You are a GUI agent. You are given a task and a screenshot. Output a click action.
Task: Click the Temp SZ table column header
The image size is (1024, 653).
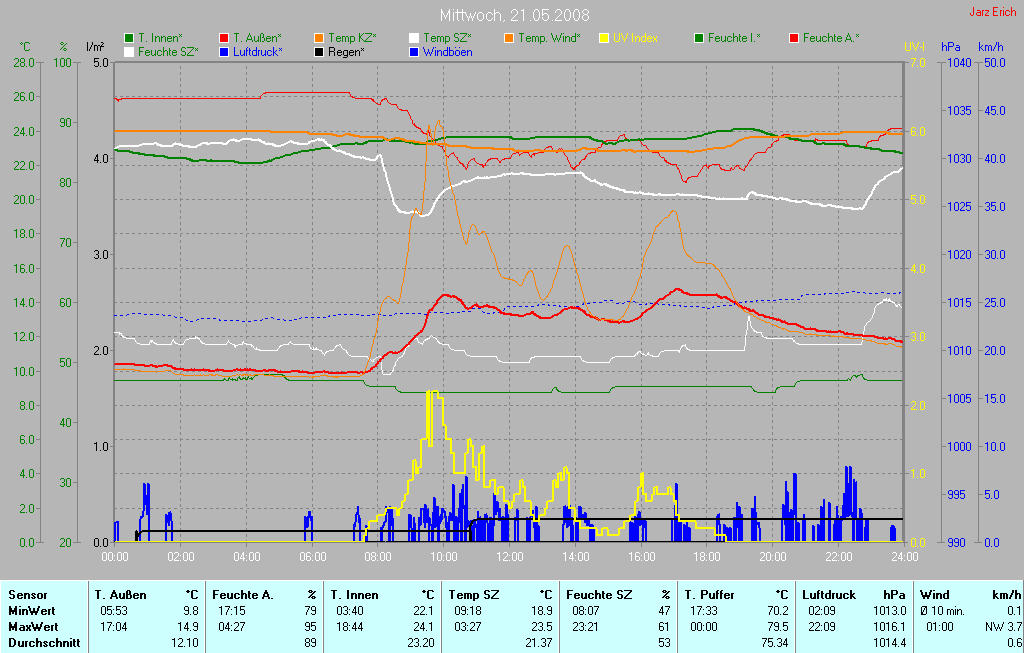coord(473,595)
